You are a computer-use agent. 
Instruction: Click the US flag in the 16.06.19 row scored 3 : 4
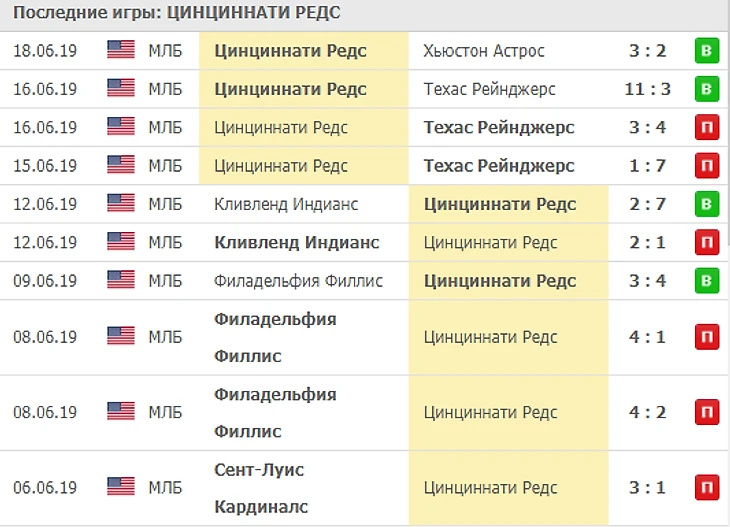click(121, 127)
